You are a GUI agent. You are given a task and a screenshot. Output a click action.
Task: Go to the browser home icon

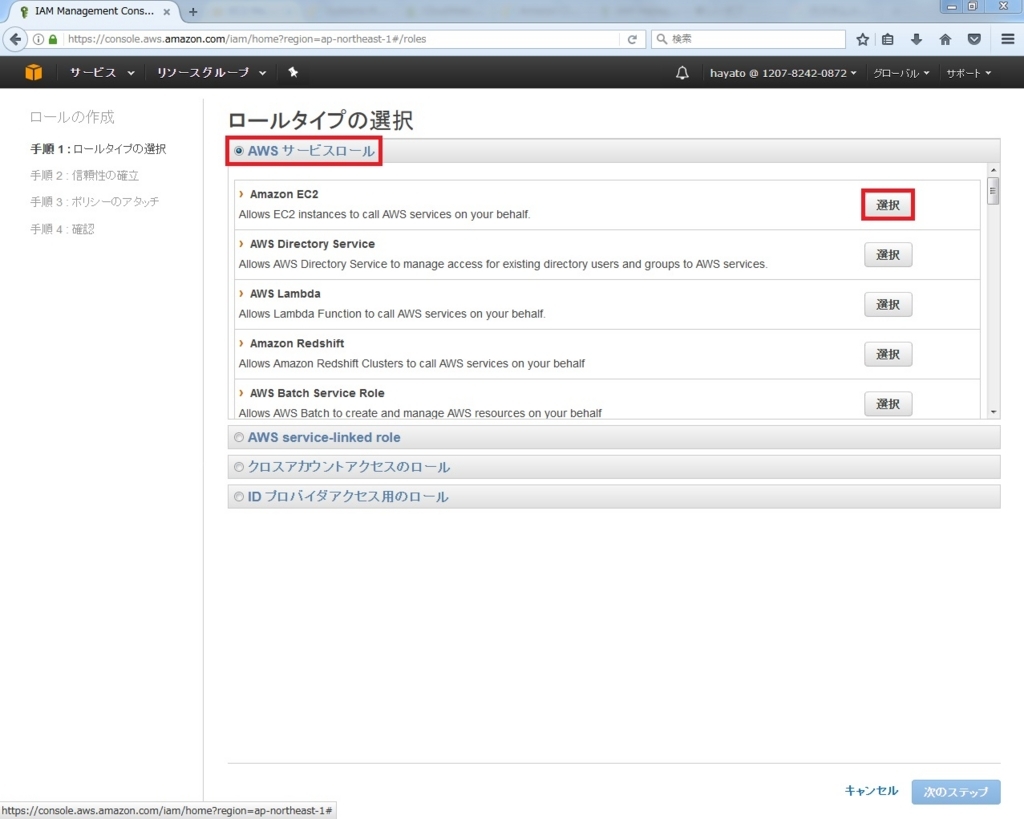click(945, 39)
